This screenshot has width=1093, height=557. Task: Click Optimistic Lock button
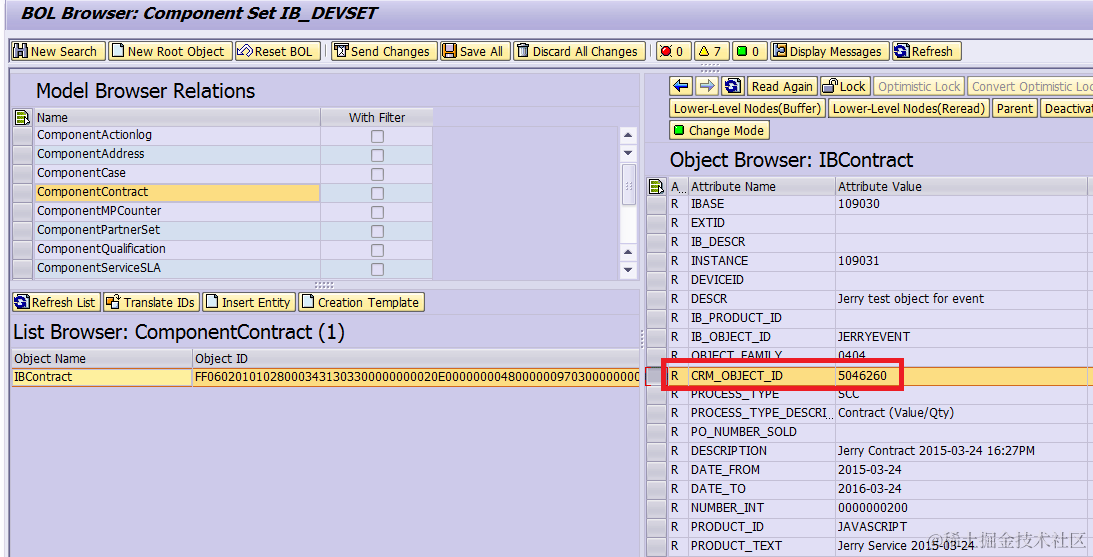(x=919, y=86)
